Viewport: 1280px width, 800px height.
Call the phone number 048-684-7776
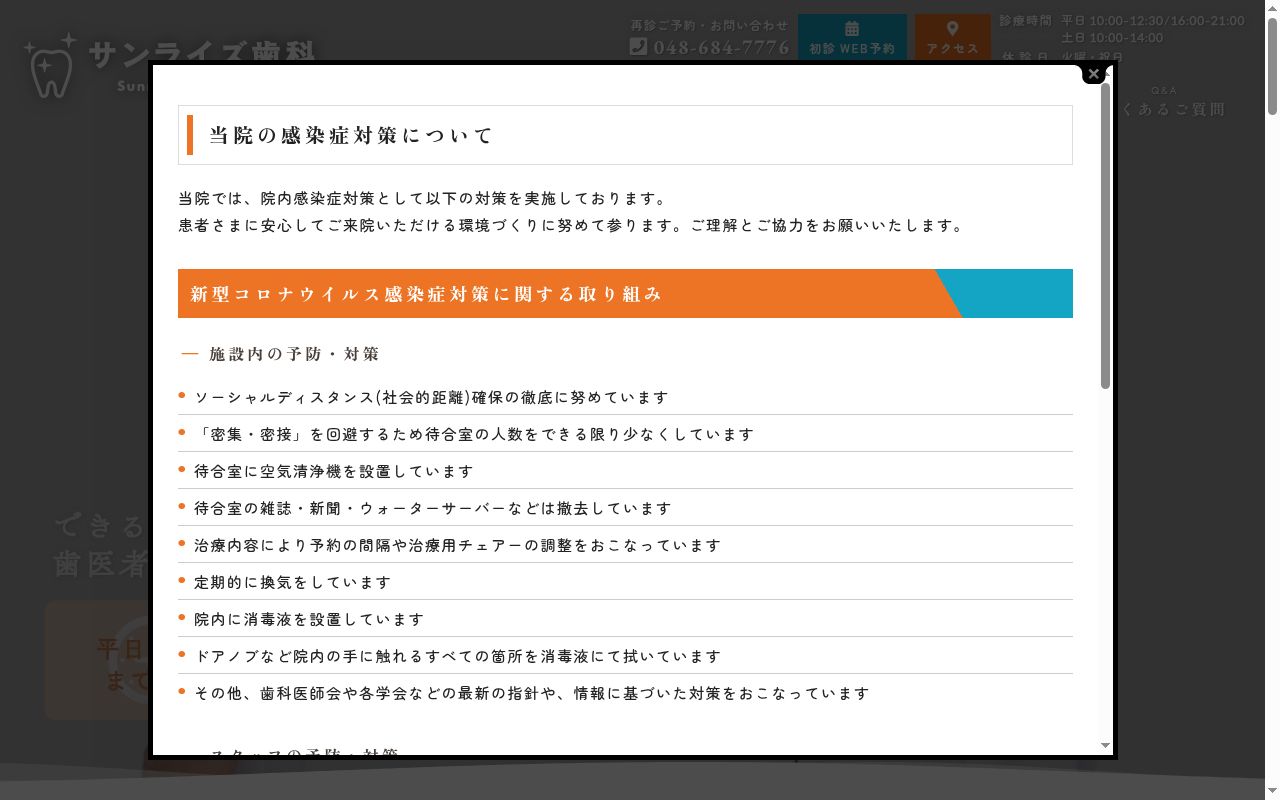click(721, 47)
